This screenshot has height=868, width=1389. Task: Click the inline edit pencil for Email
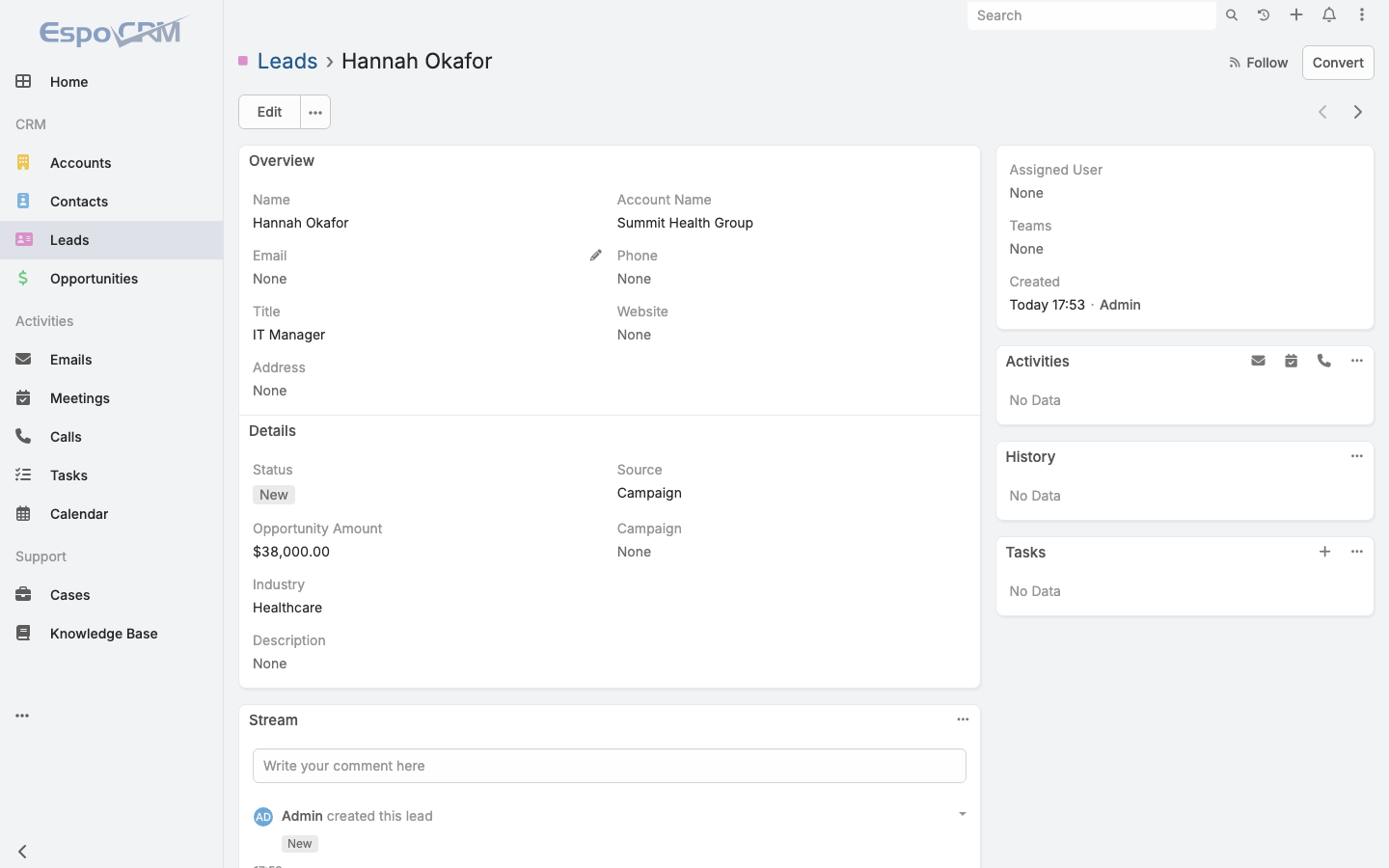(596, 256)
